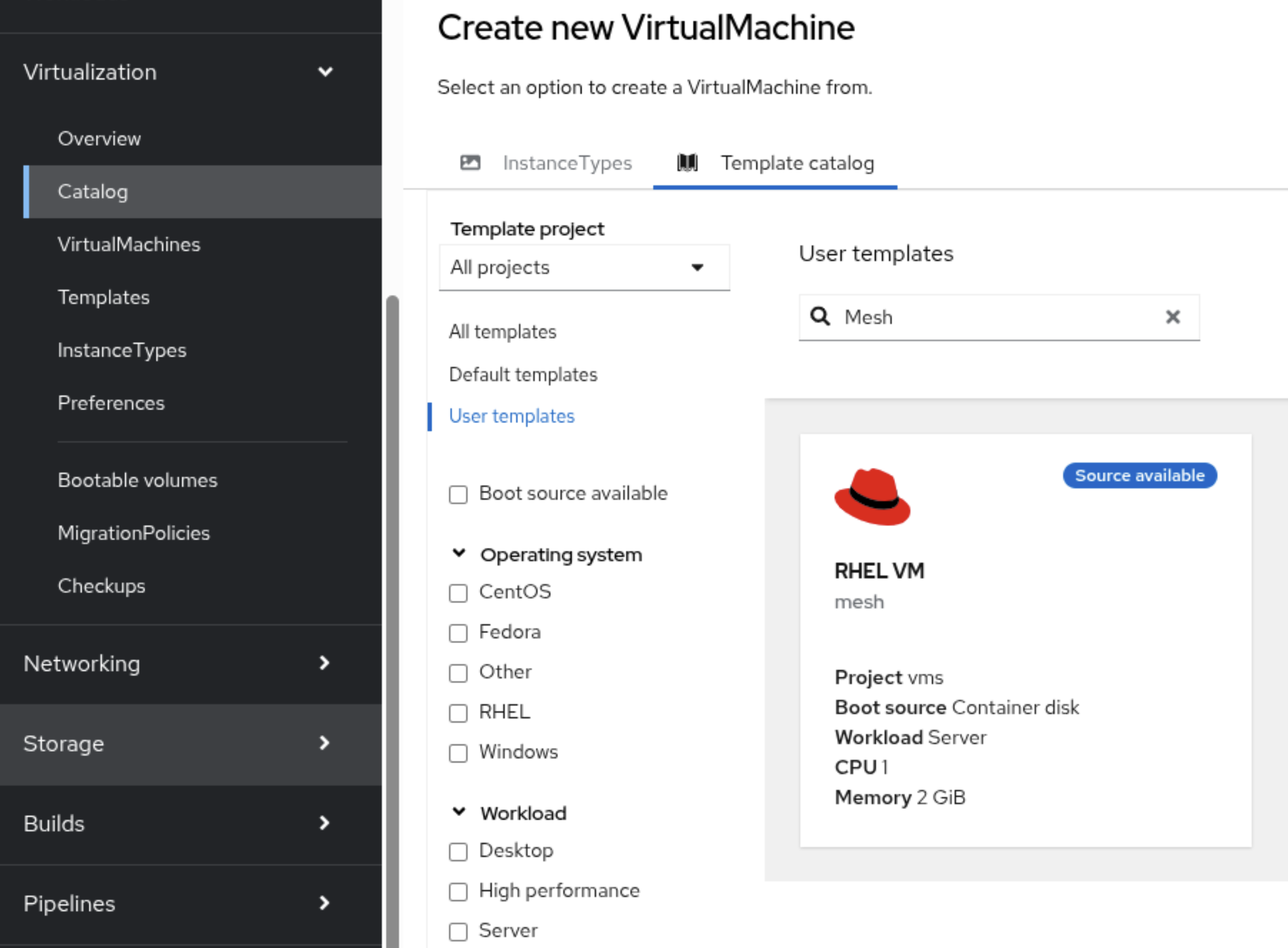The height and width of the screenshot is (948, 1288).
Task: Tick the Windows operating system filter
Action: tap(458, 753)
